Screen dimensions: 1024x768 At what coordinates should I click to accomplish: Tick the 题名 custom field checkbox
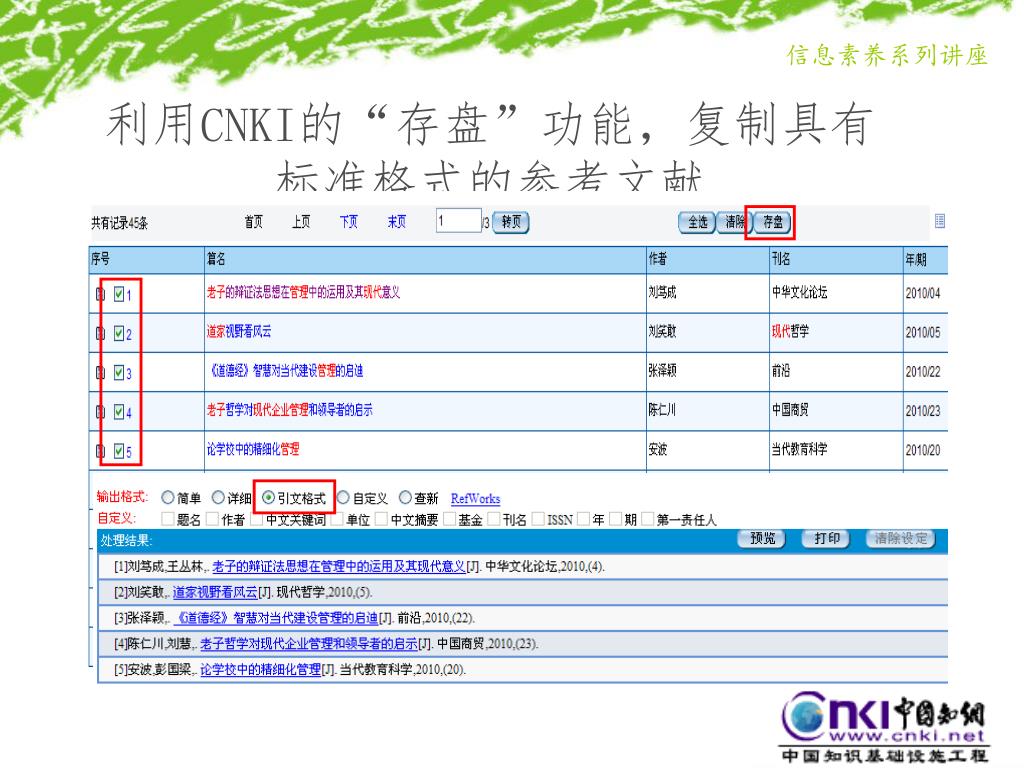click(x=168, y=519)
